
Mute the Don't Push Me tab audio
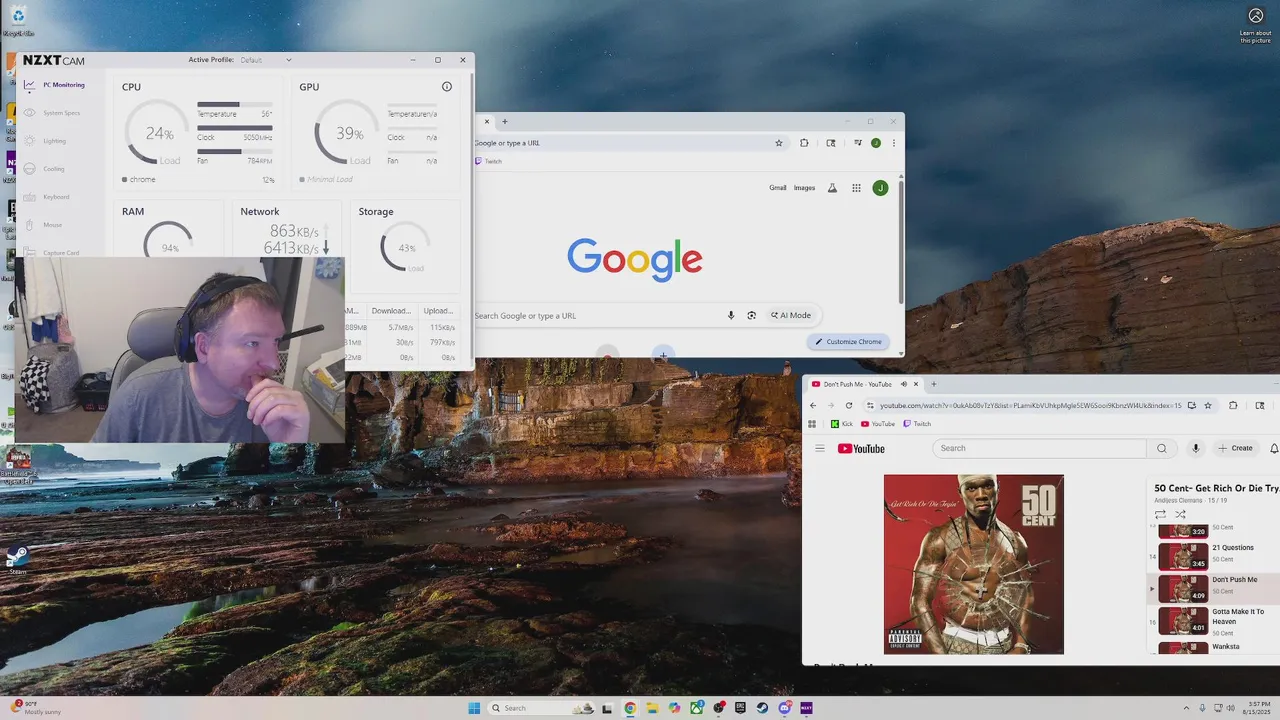(903, 384)
